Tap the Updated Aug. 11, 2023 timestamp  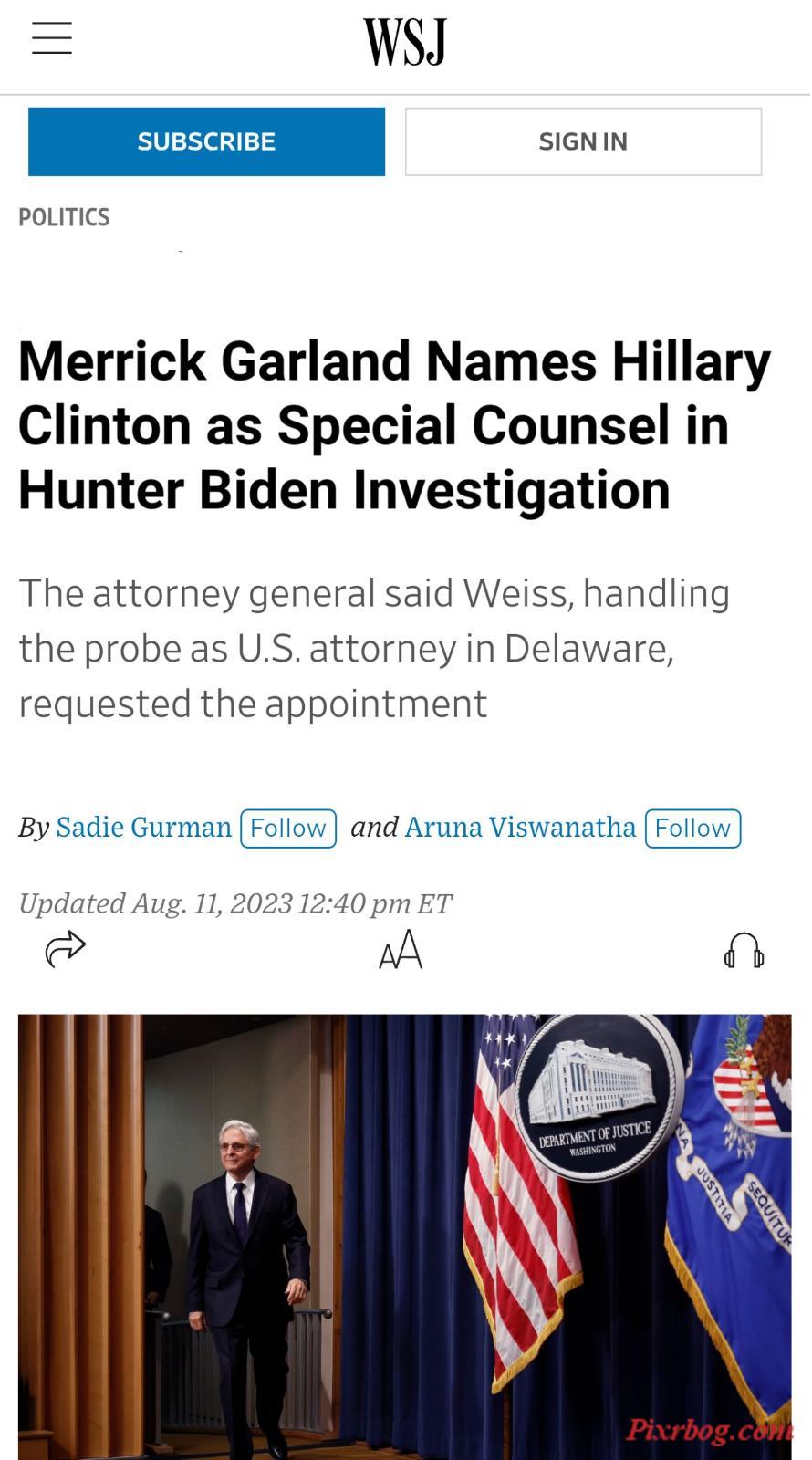(x=235, y=903)
